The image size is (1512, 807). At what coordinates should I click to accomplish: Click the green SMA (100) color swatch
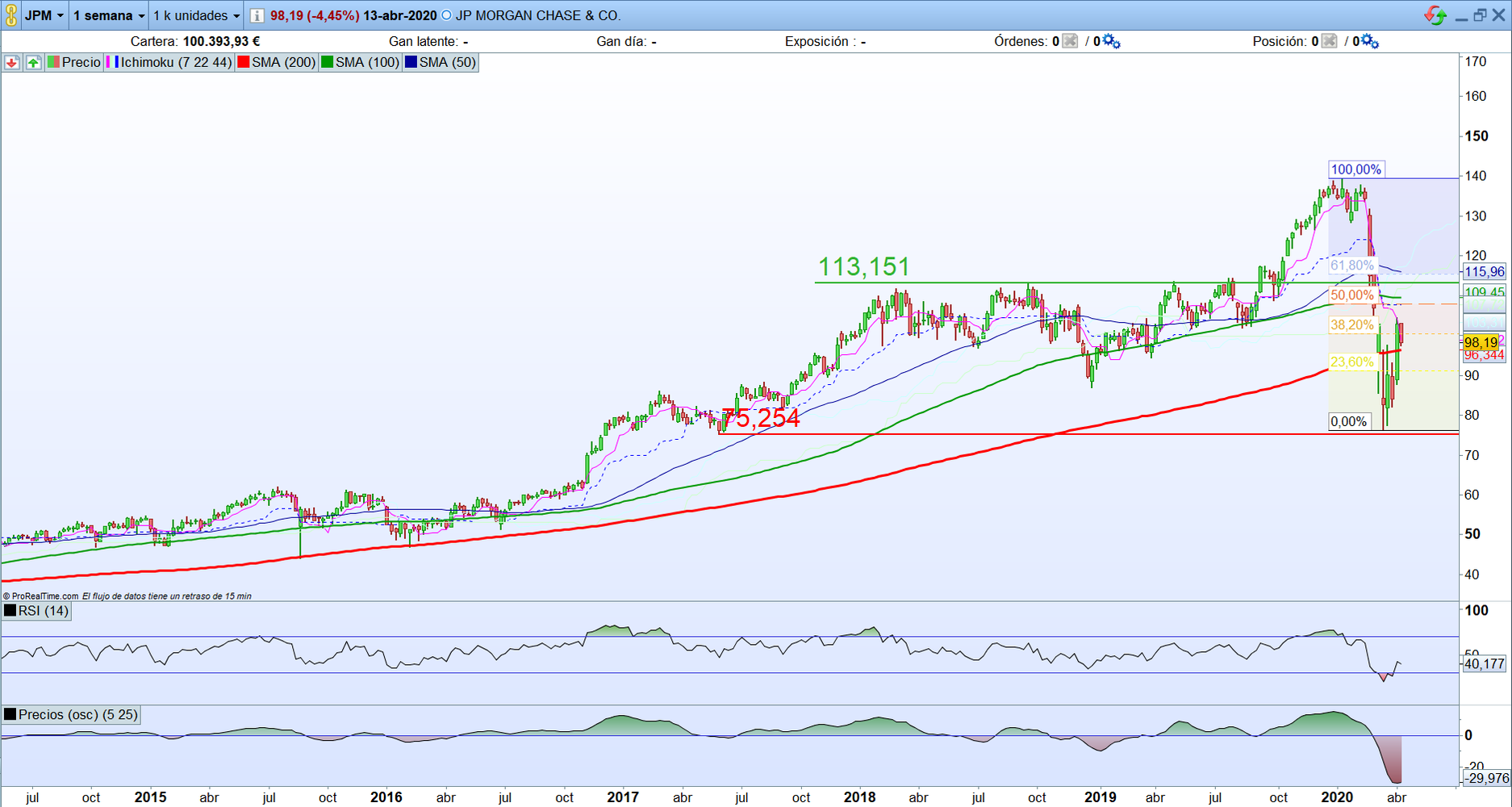[x=327, y=62]
